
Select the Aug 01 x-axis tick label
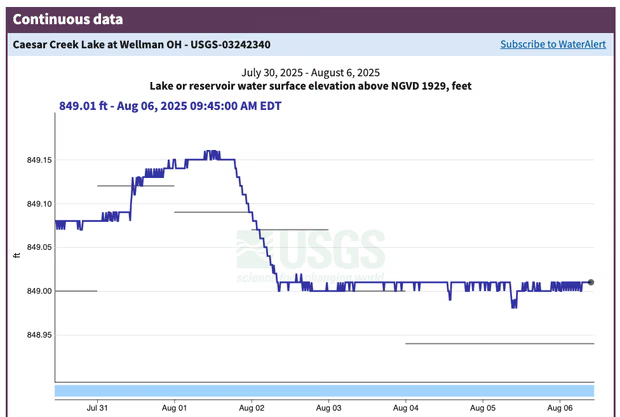pyautogui.click(x=174, y=408)
